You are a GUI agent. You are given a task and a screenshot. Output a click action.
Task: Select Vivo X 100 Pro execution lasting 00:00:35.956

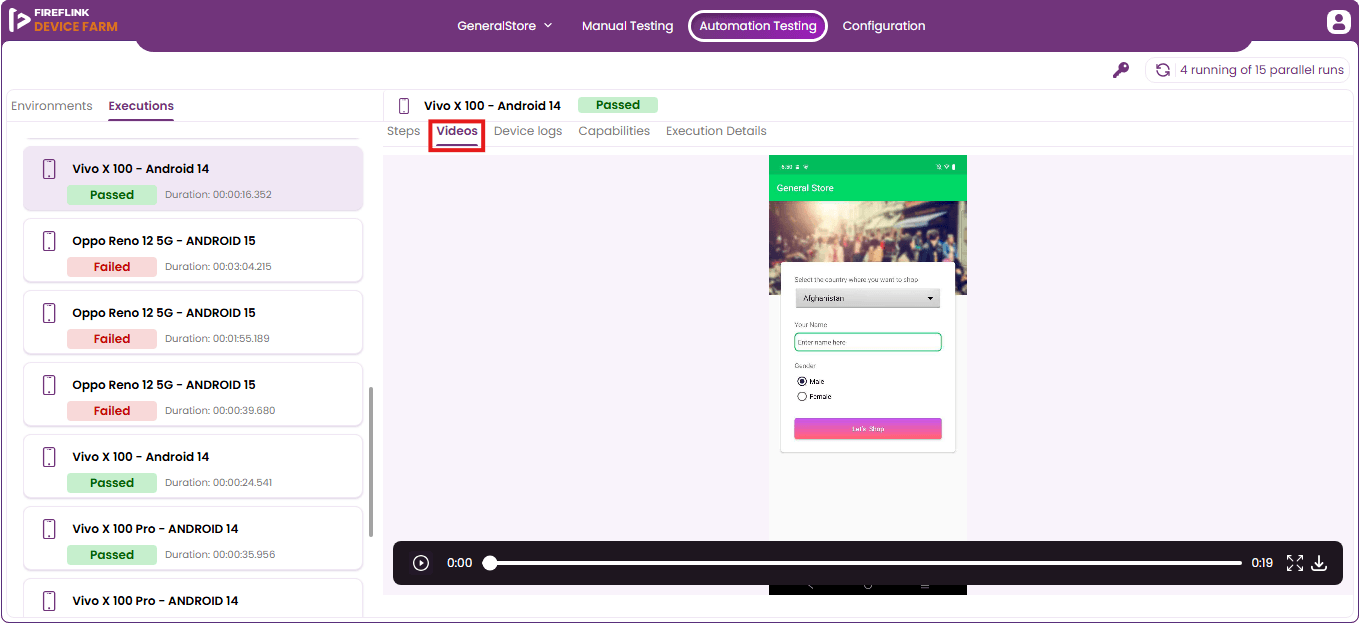193,539
